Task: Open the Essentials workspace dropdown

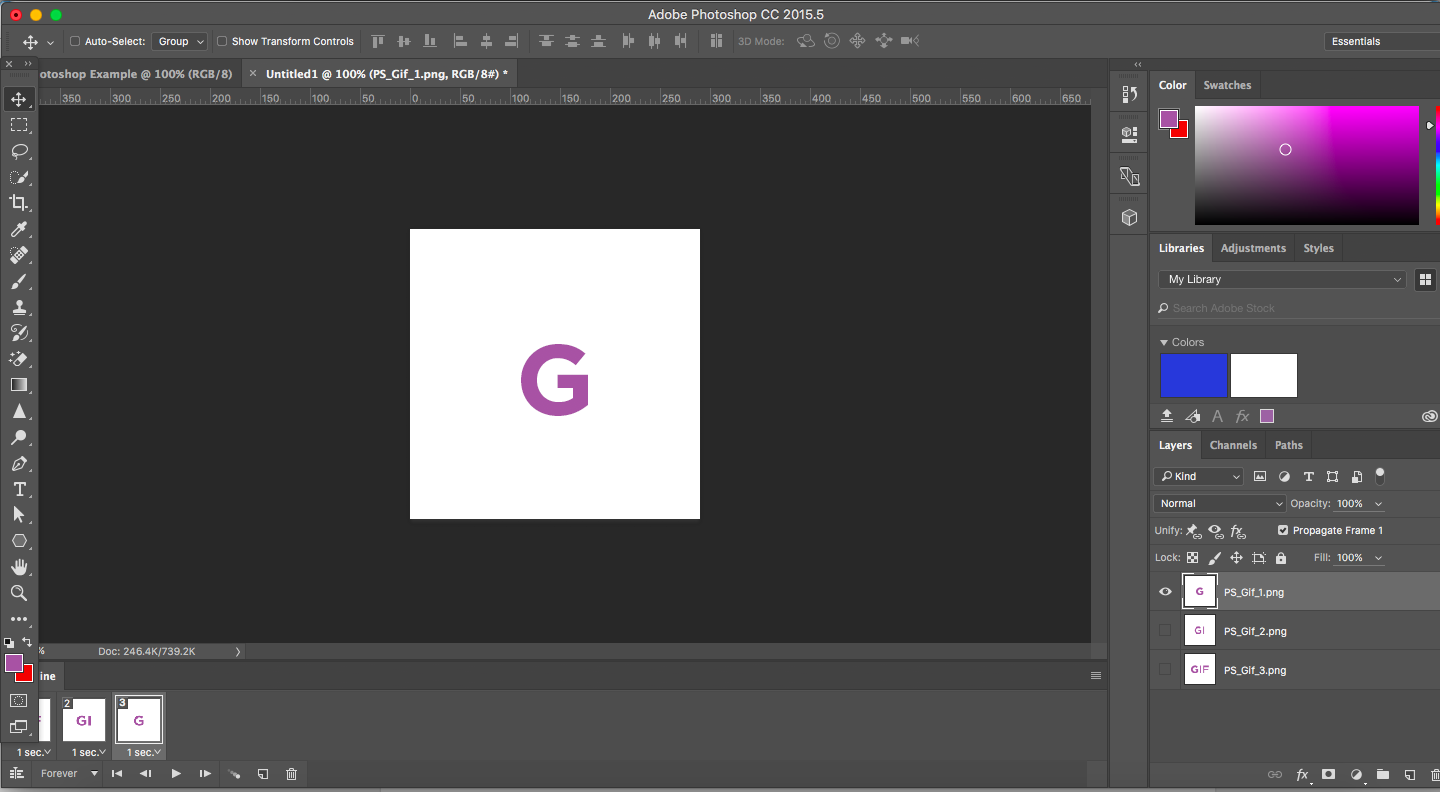Action: tap(1382, 41)
